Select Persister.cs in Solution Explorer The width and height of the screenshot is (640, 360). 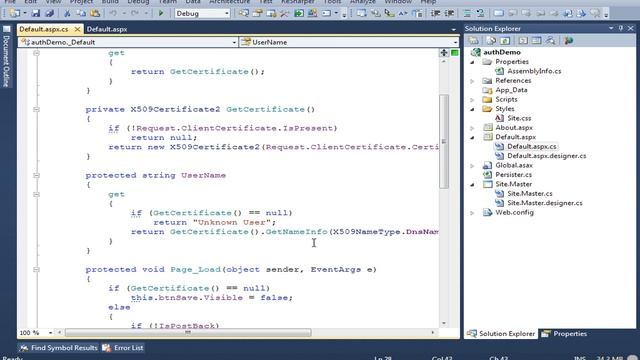(x=513, y=175)
